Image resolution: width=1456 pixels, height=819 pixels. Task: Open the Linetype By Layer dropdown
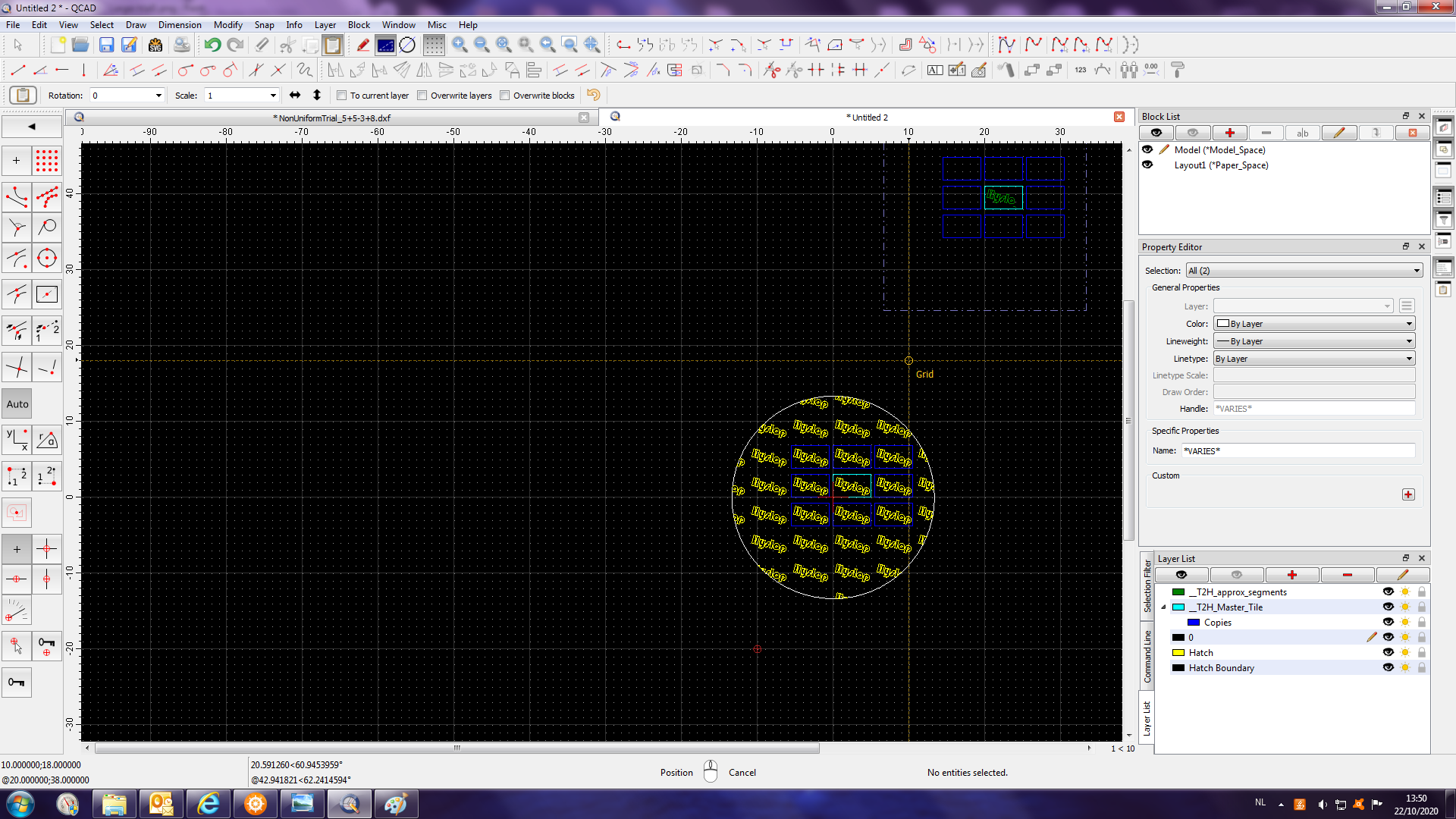pos(1313,359)
